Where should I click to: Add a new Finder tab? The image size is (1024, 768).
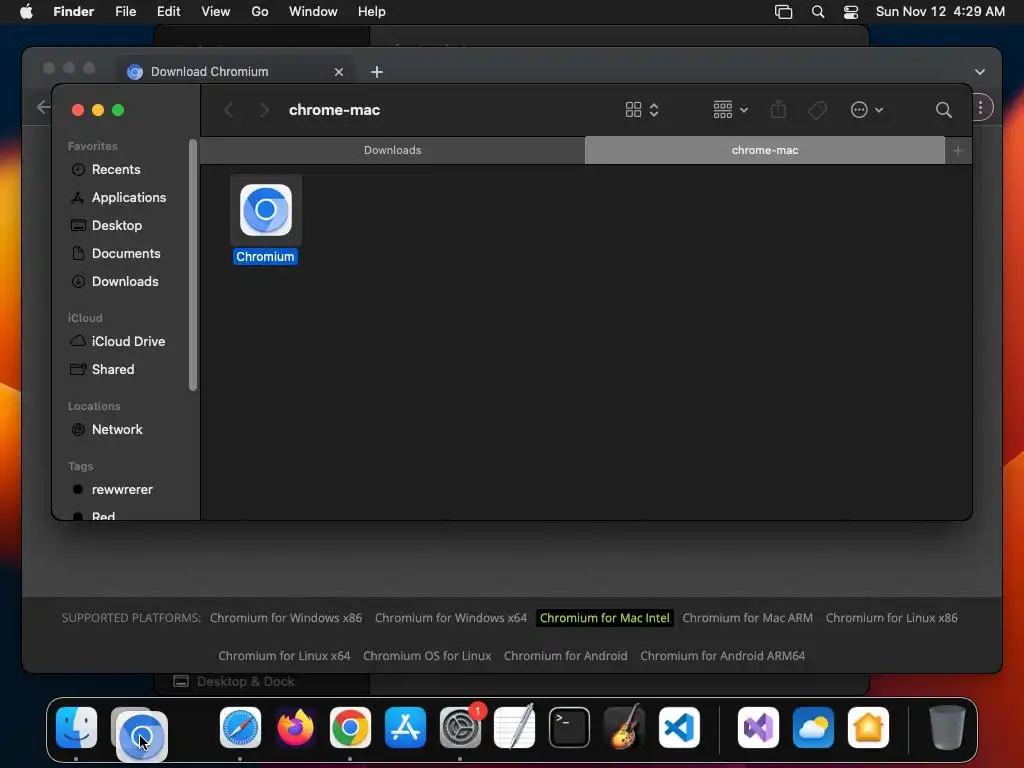pyautogui.click(x=958, y=151)
